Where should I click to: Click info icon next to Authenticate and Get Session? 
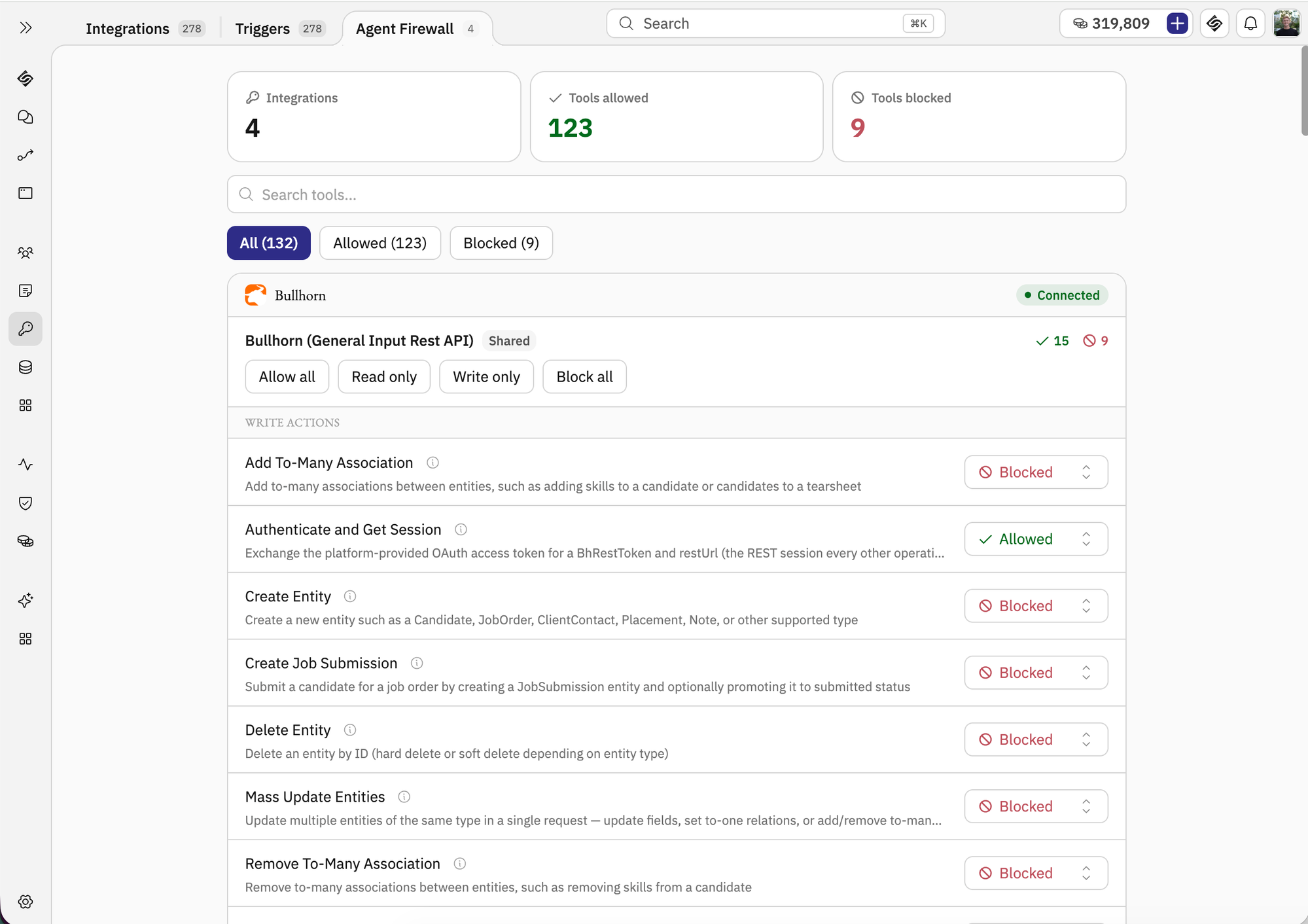click(x=461, y=529)
